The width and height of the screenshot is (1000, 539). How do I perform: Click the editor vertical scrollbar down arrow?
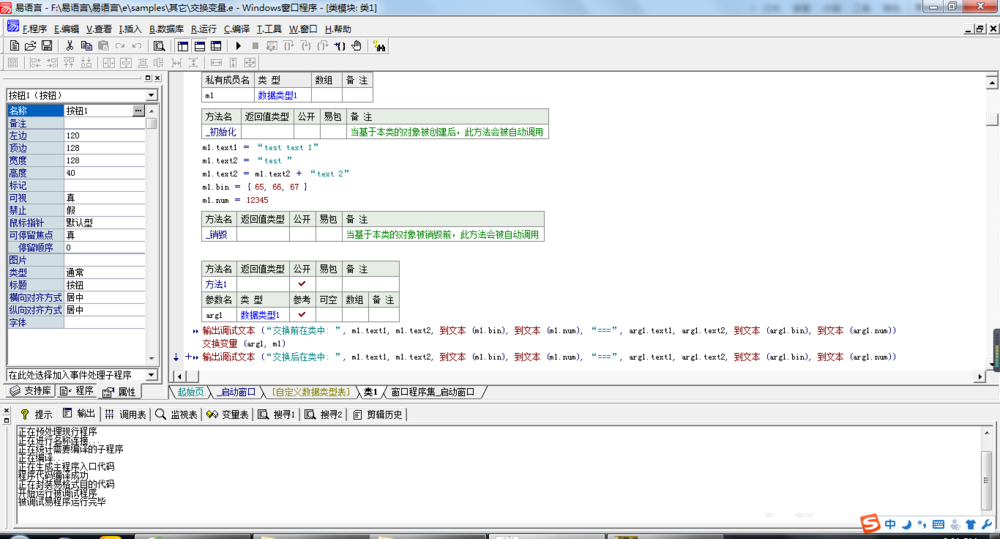(x=992, y=364)
